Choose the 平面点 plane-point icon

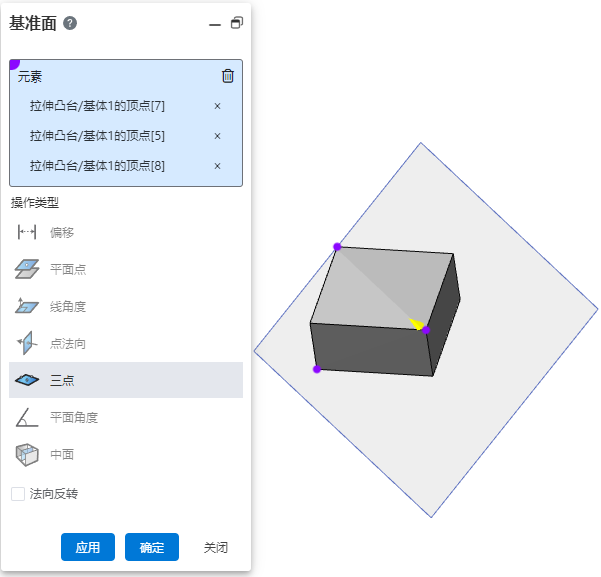tap(27, 269)
